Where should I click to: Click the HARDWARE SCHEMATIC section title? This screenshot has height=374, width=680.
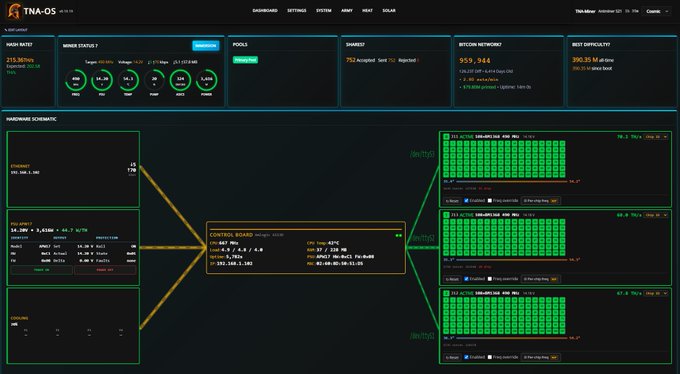click(x=31, y=119)
